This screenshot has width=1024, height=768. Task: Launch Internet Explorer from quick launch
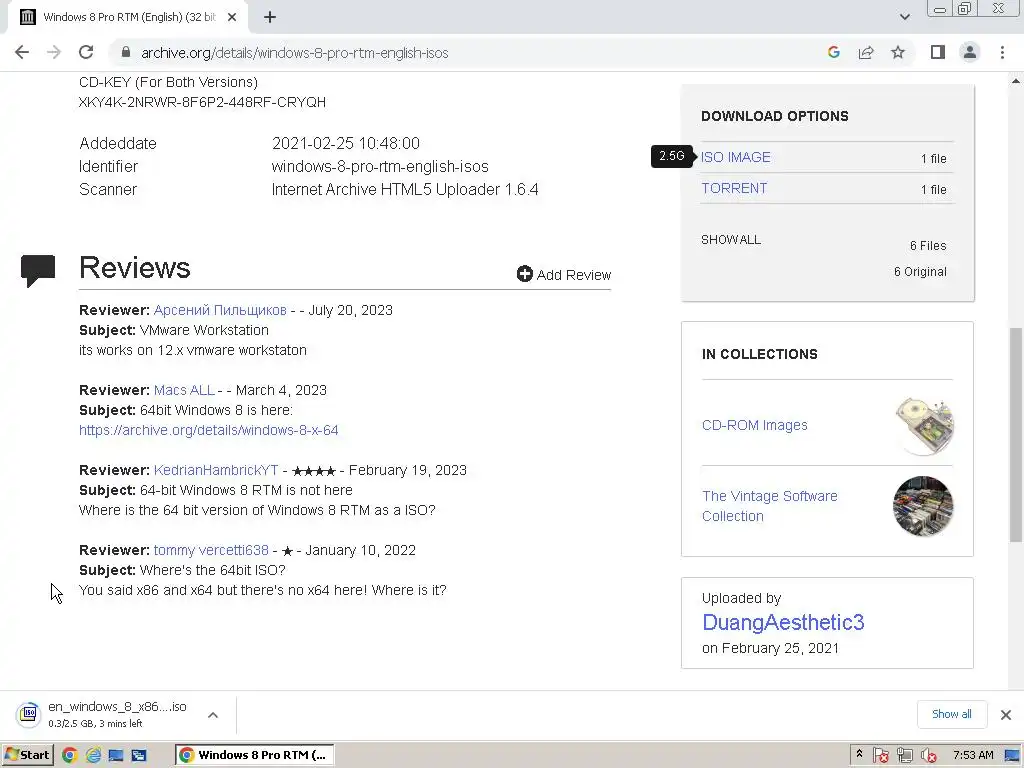pyautogui.click(x=93, y=755)
